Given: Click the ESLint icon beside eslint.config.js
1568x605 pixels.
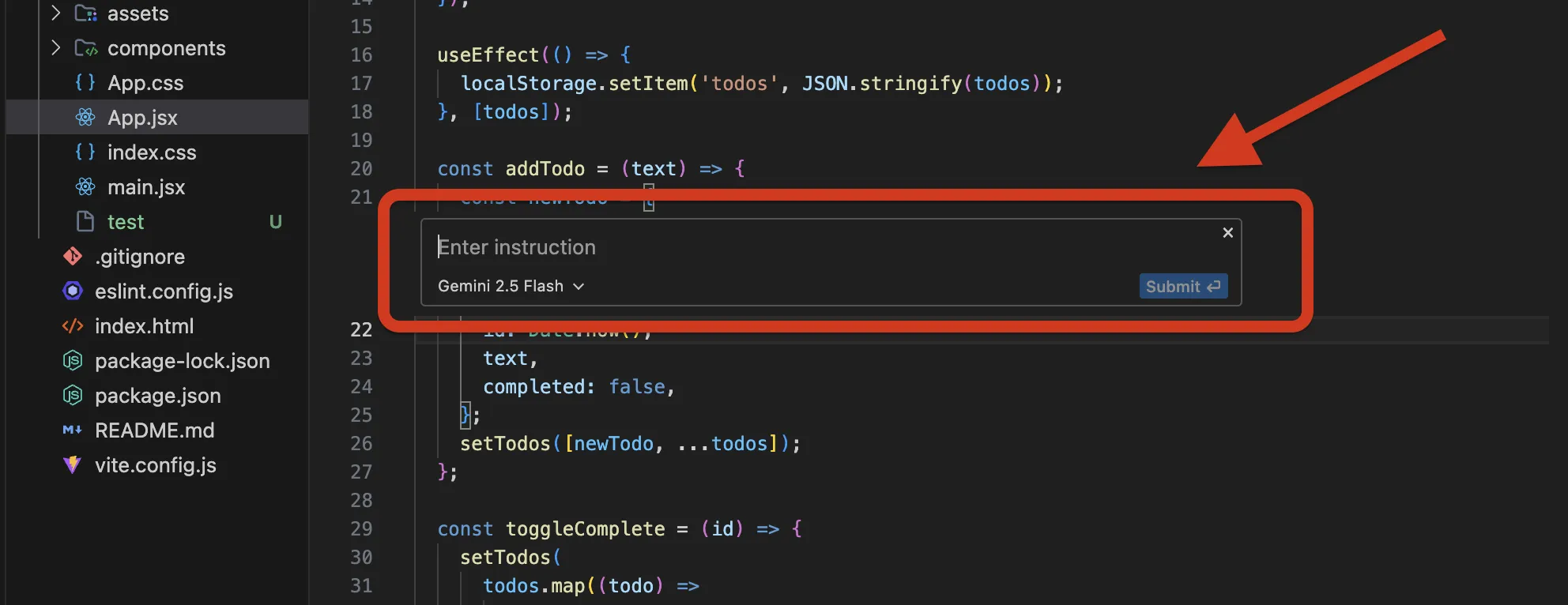Looking at the screenshot, I should [73, 291].
